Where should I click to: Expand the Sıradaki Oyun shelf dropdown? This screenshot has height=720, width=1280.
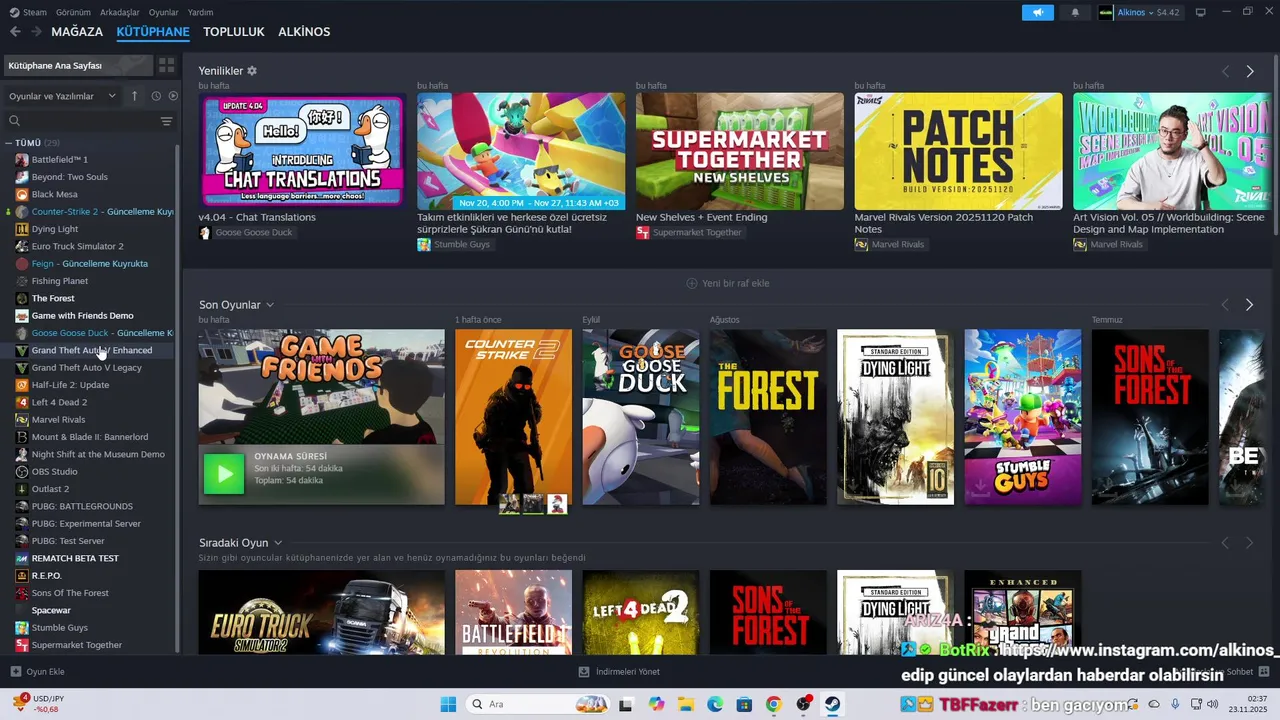click(x=278, y=543)
